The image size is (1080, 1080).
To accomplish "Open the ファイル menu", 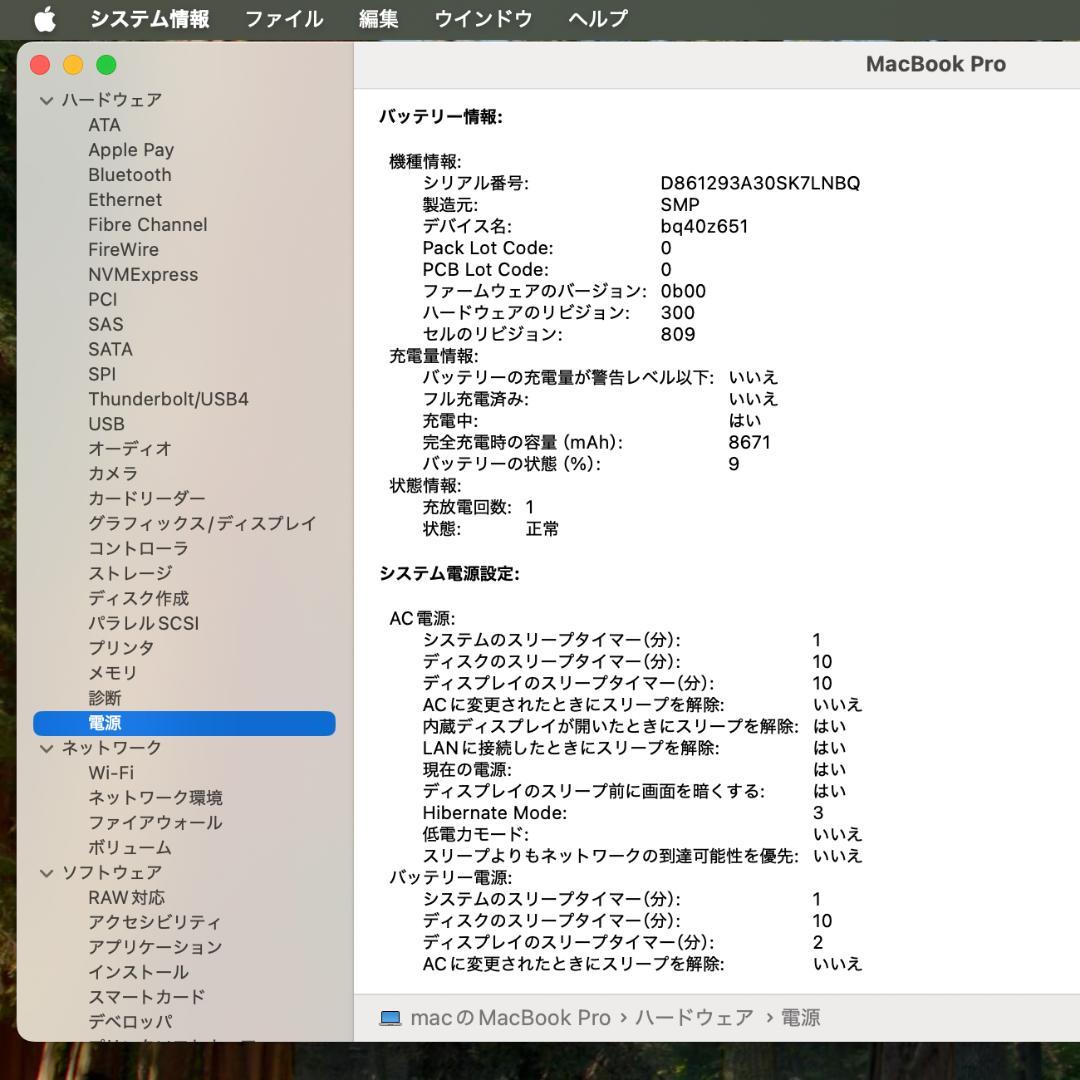I will pos(283,18).
